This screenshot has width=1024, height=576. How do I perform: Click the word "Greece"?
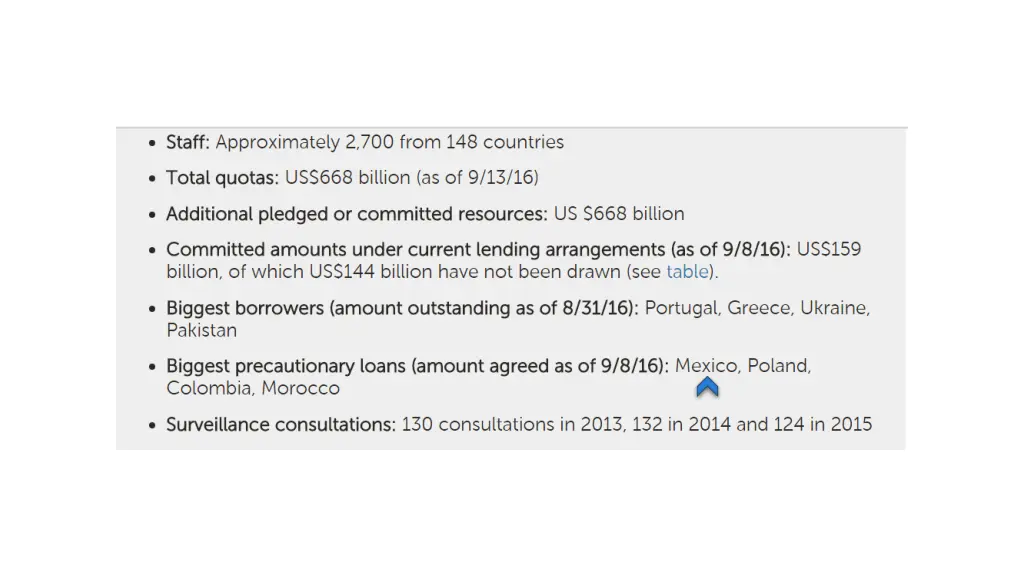click(759, 308)
